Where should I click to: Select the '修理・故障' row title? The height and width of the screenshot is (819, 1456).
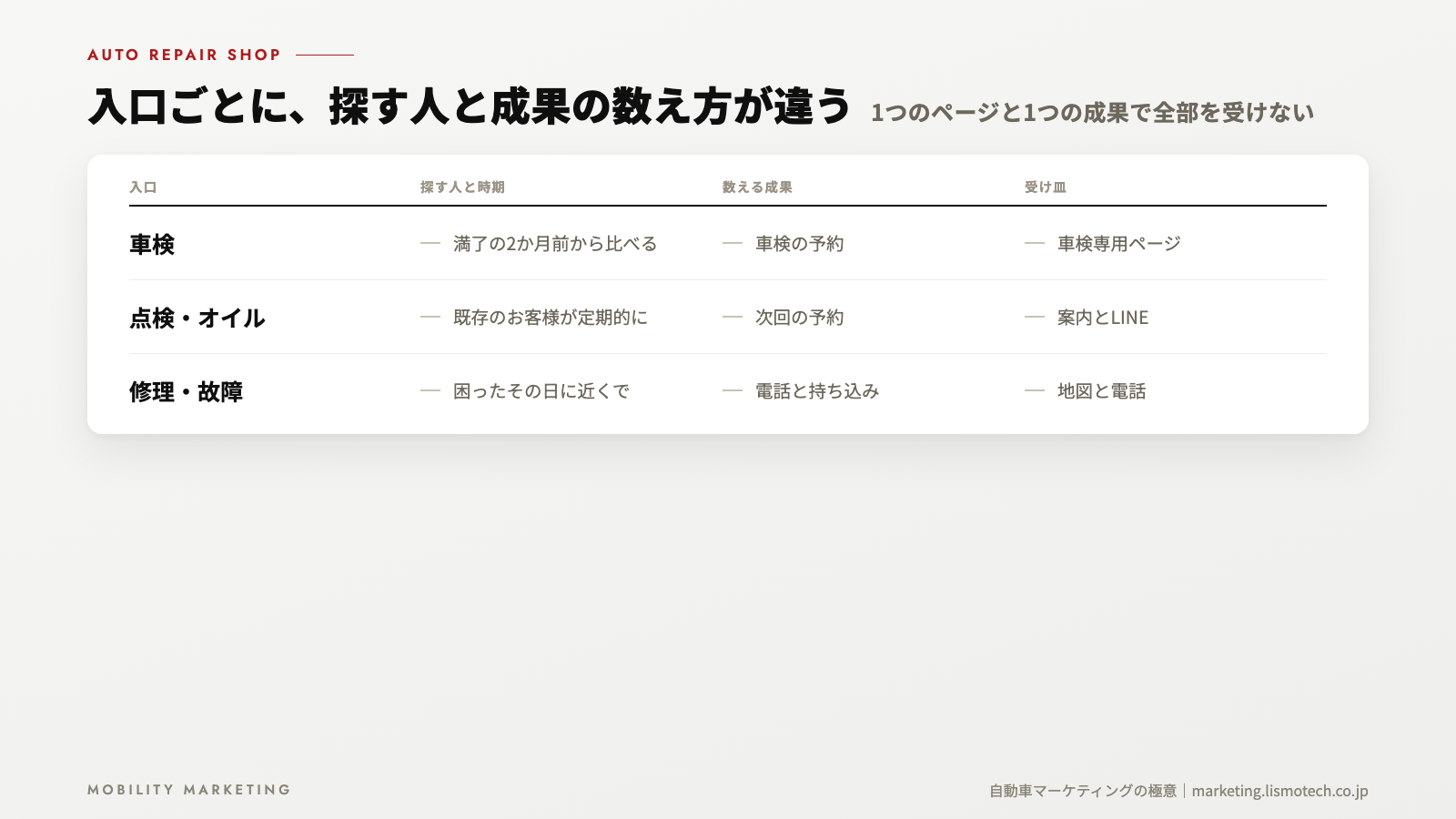[x=187, y=391]
